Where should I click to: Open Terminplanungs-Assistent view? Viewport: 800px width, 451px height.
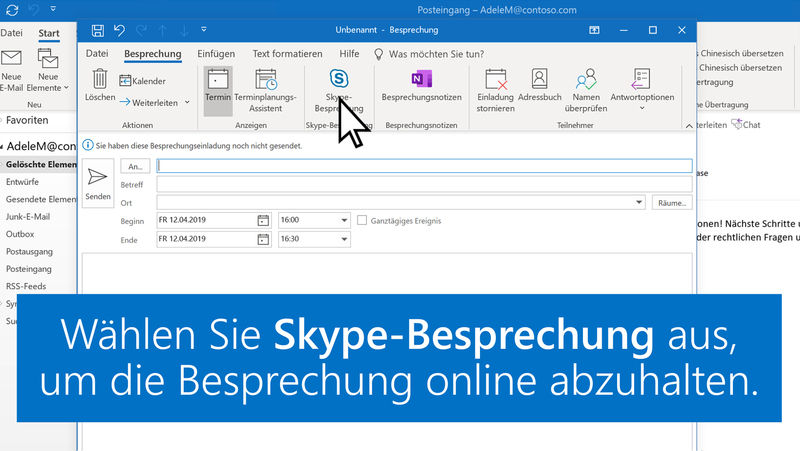[x=265, y=80]
